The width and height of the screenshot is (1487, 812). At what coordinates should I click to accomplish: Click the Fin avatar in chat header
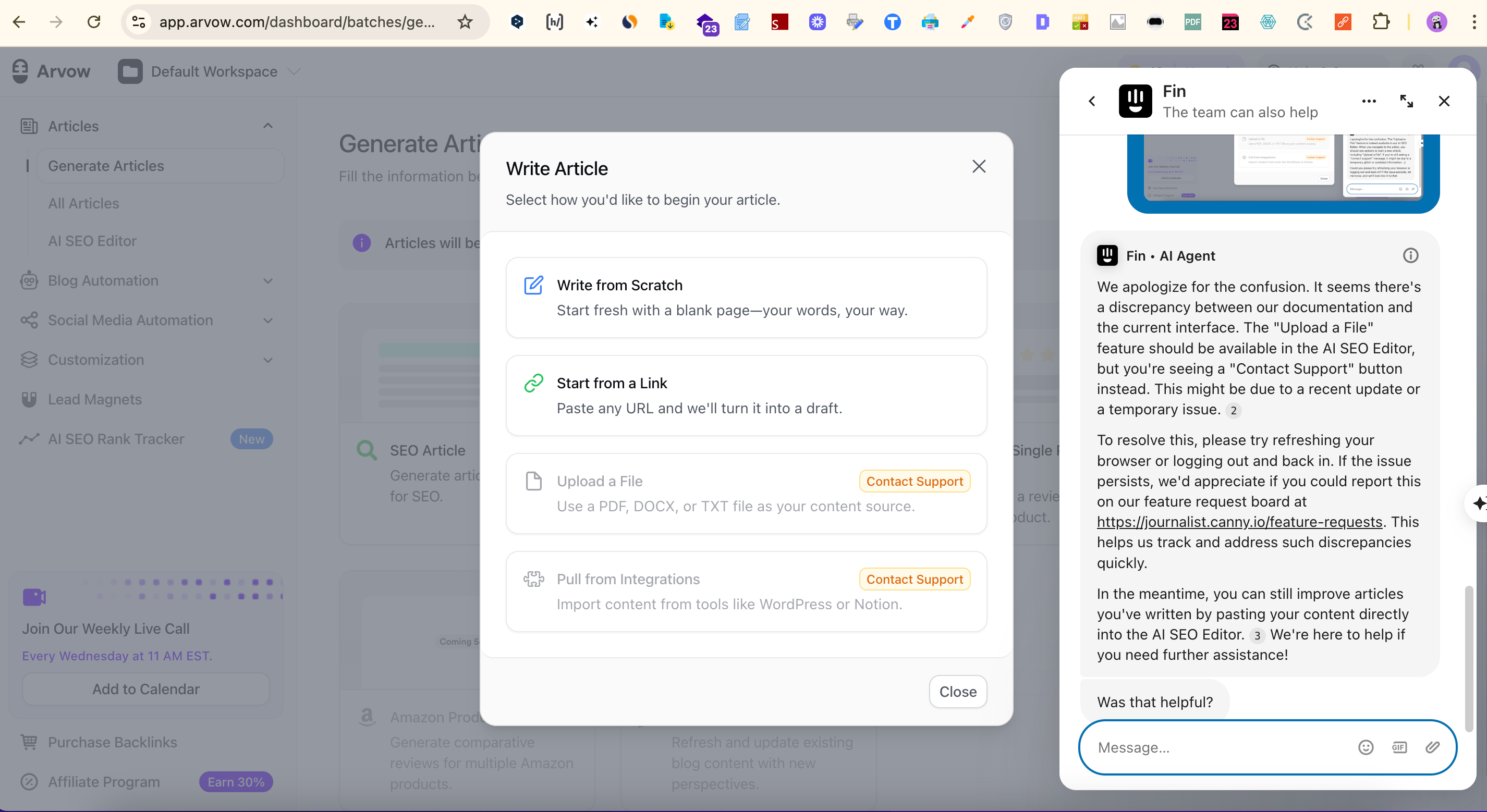pos(1135,101)
